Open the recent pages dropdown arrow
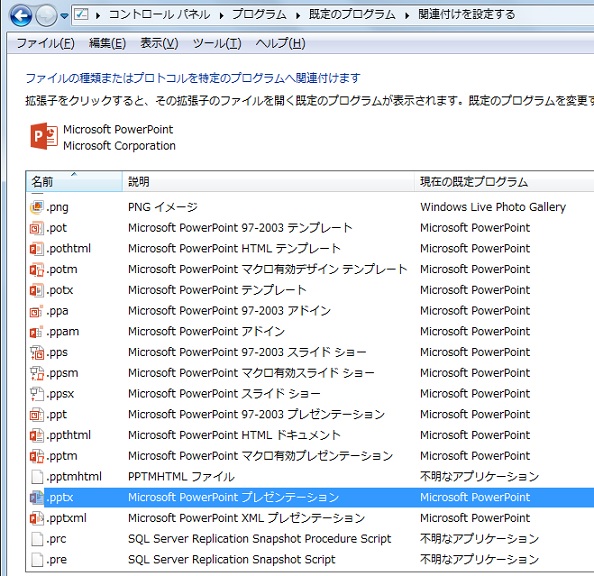Screen dimensions: 594x576 coord(64,16)
